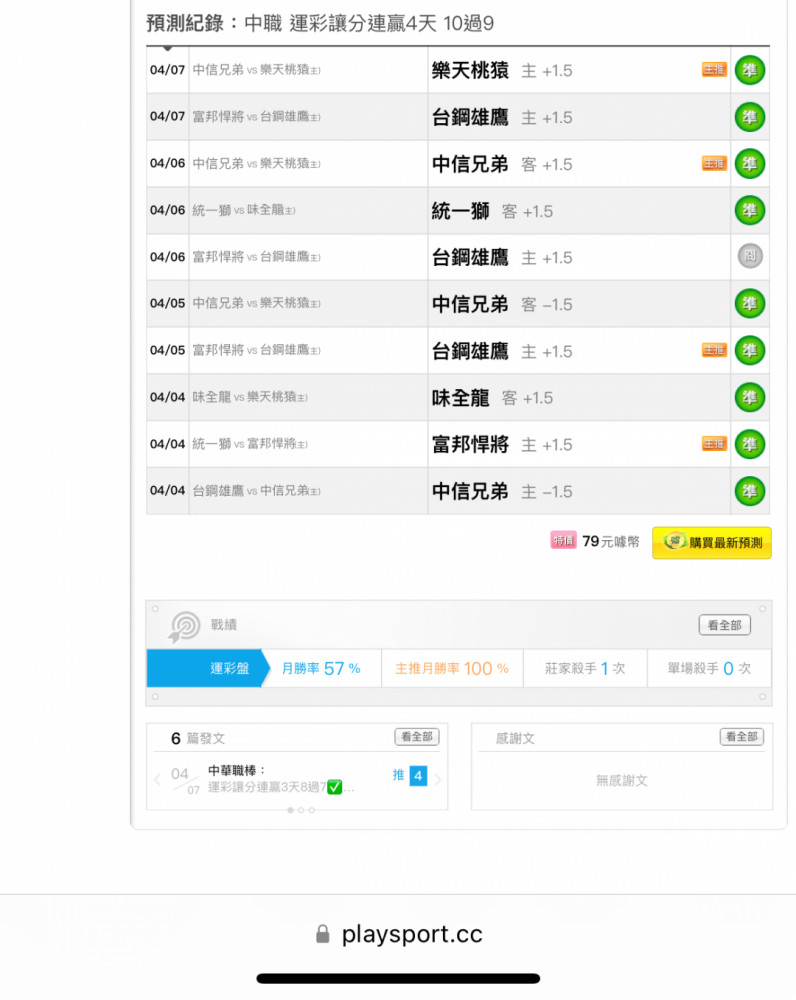Click the 單場殺手 0 次 stat
The image size is (796, 1000).
709,668
